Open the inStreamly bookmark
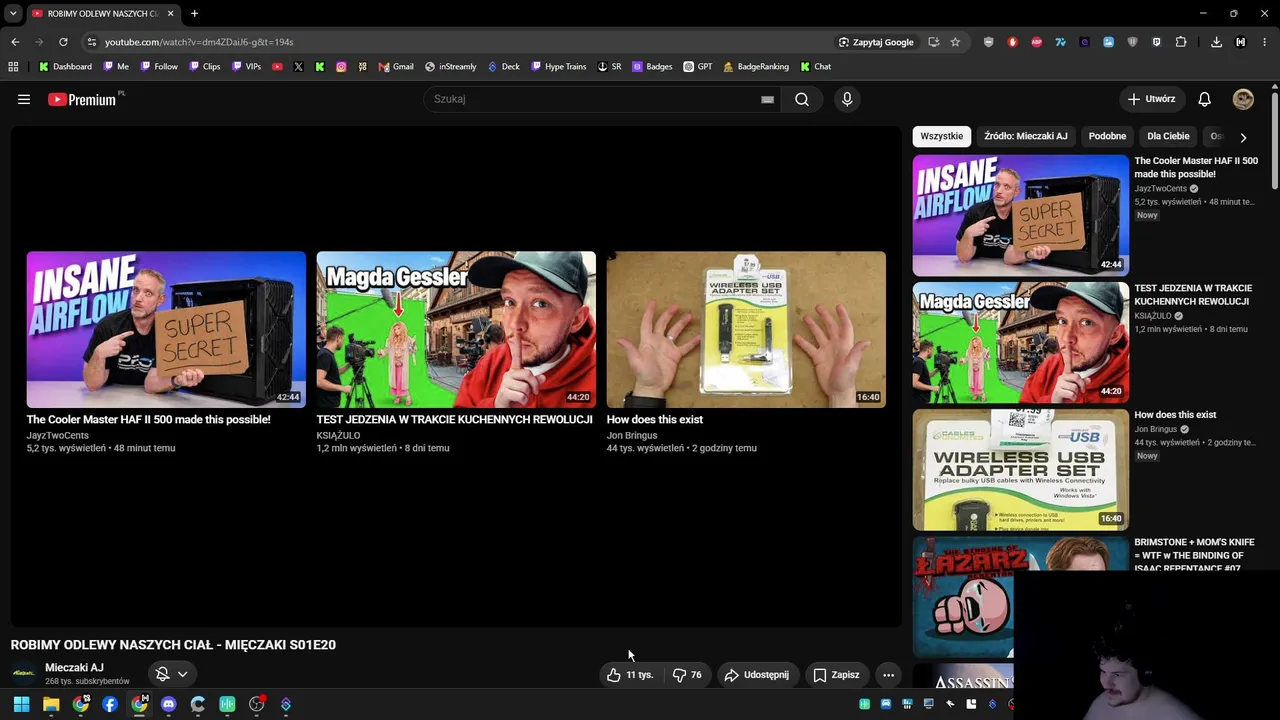Image resolution: width=1280 pixels, height=720 pixels. pos(450,67)
